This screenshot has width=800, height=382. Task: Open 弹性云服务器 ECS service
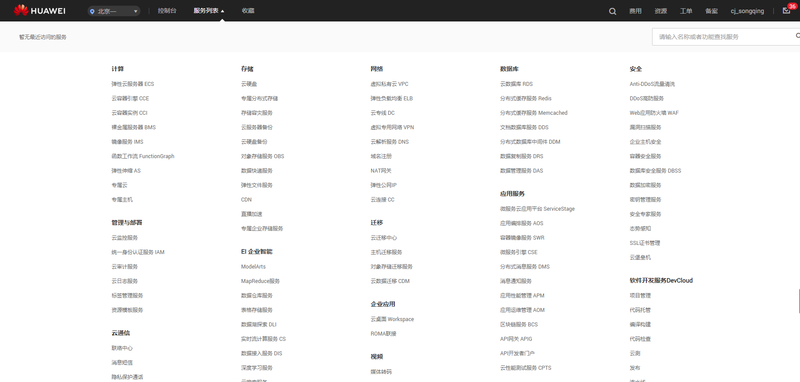133,84
